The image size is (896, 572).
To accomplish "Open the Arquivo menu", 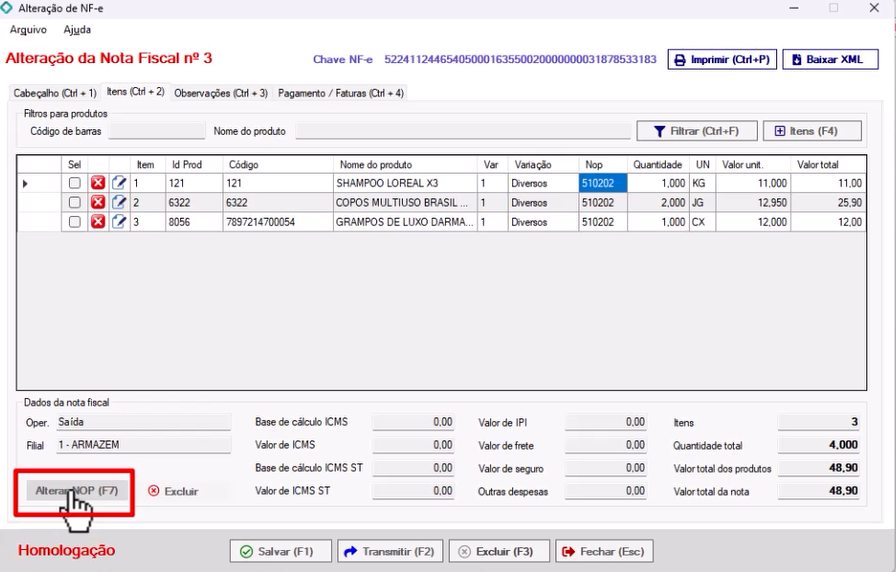I will (28, 30).
